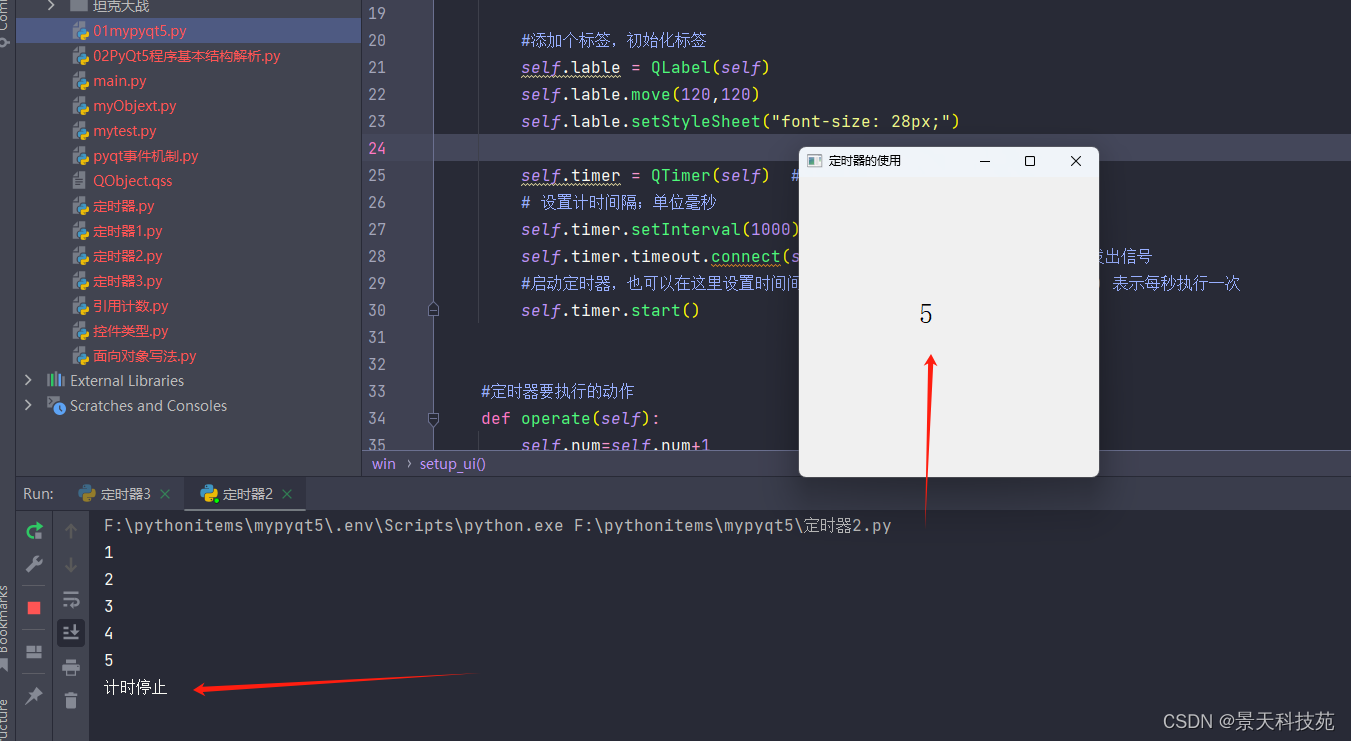Click line number 30 in the gutter

(x=377, y=310)
